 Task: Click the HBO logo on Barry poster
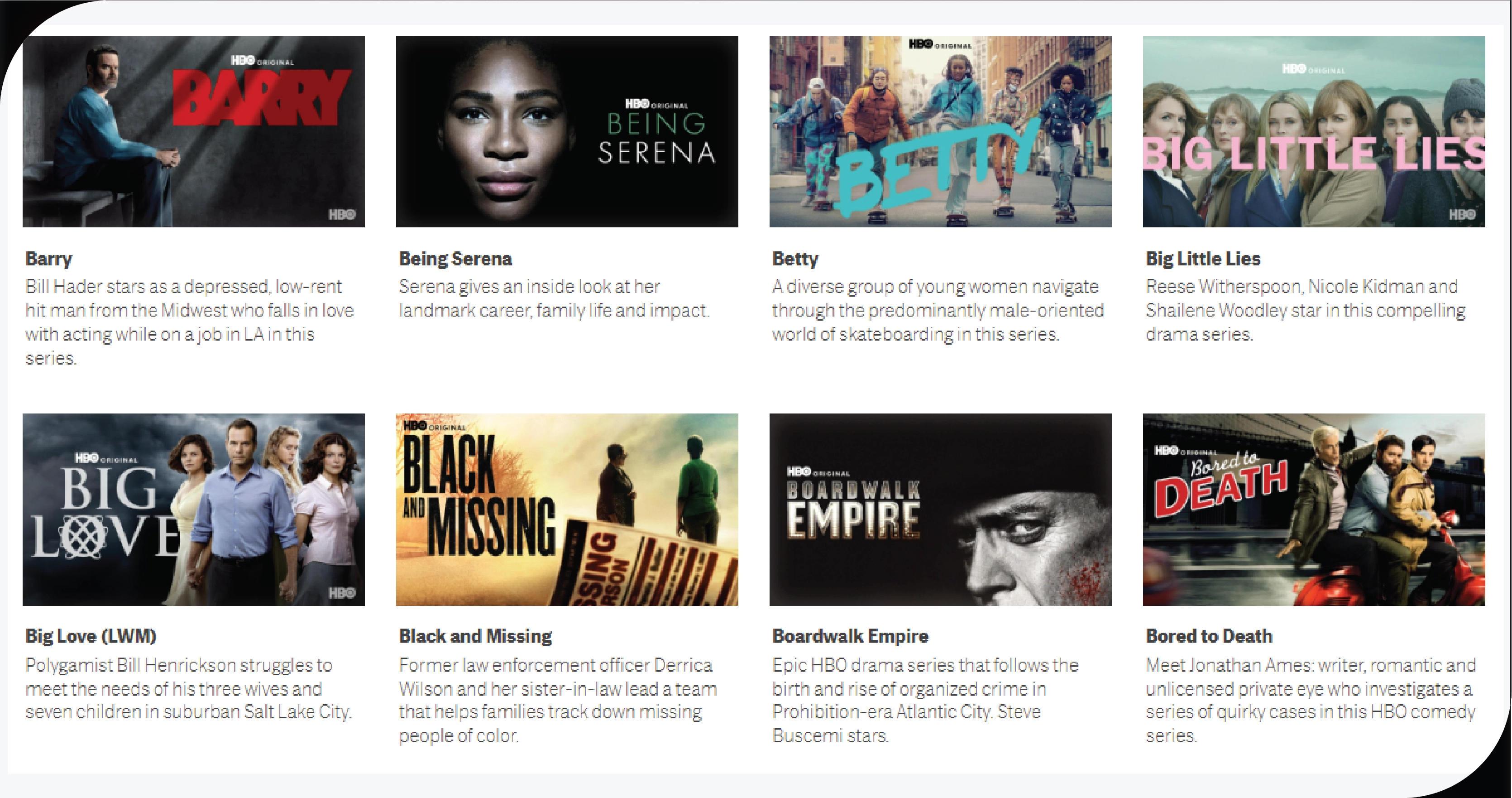342,214
